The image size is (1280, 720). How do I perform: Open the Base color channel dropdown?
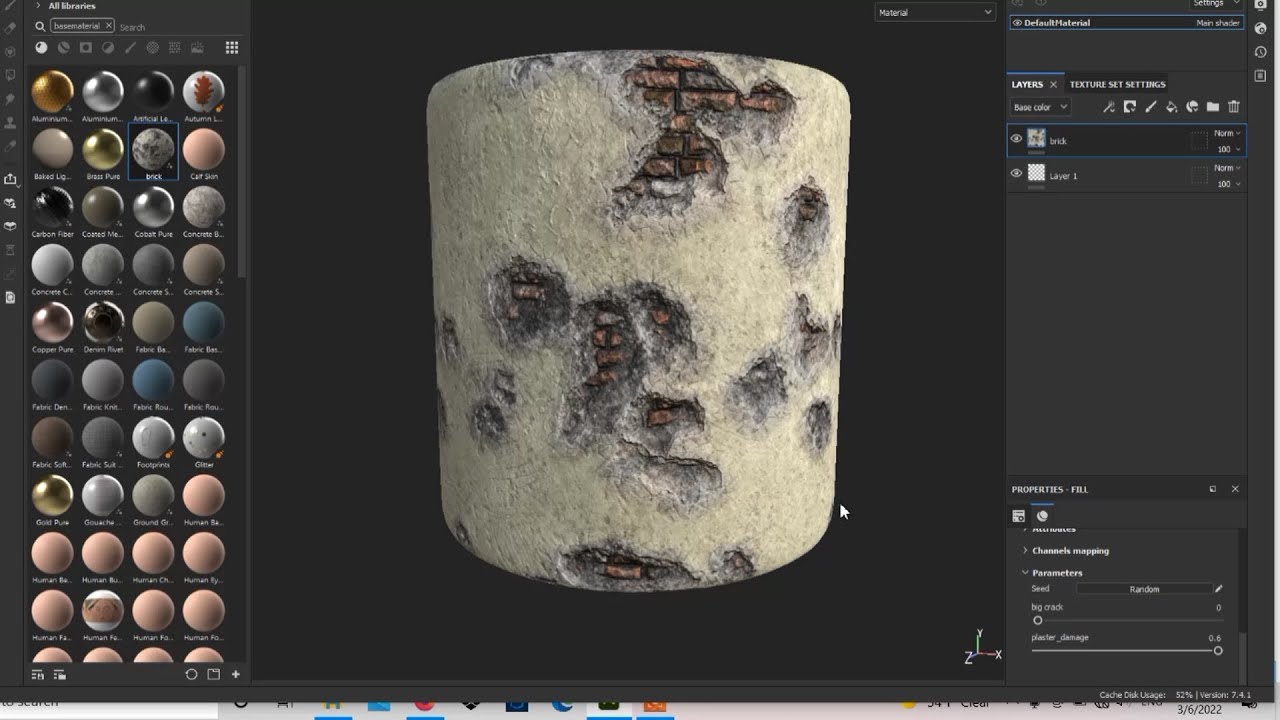(1040, 107)
